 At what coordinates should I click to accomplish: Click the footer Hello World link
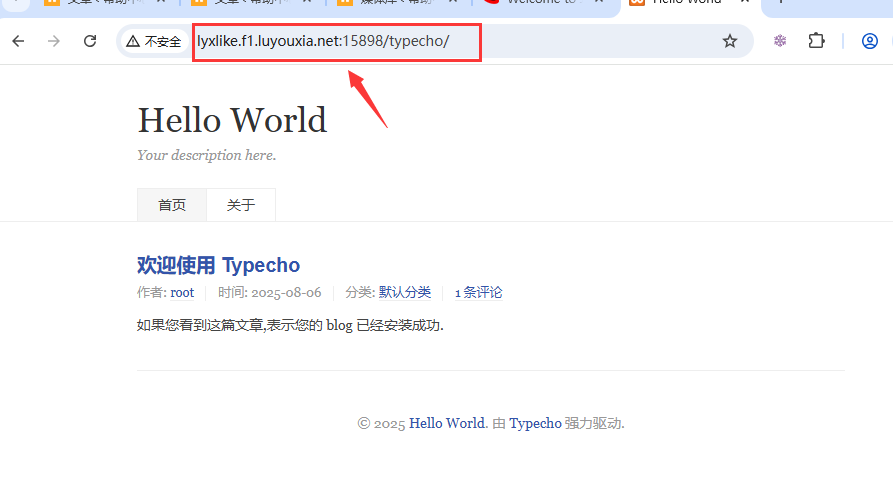click(x=447, y=423)
